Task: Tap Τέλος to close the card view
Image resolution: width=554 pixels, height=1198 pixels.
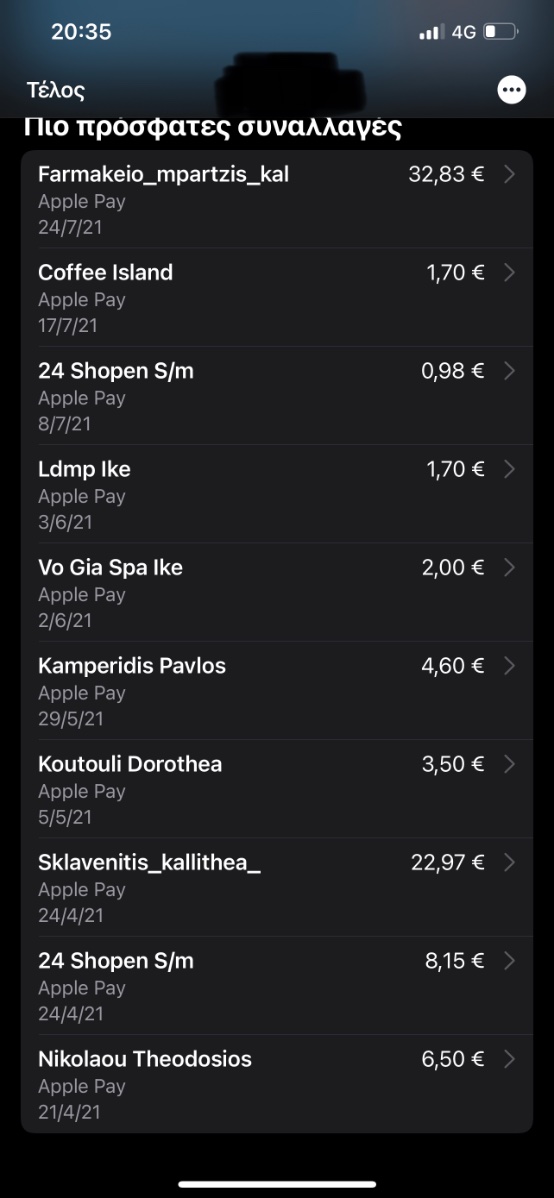Action: click(55, 90)
